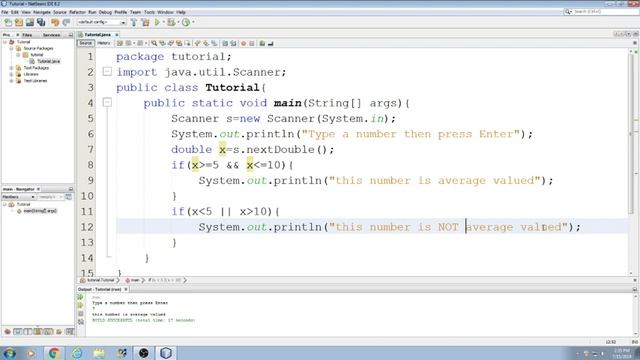640x360 pixels.
Task: Click the last filter icon at Navigator bottom
Action: click(69, 331)
